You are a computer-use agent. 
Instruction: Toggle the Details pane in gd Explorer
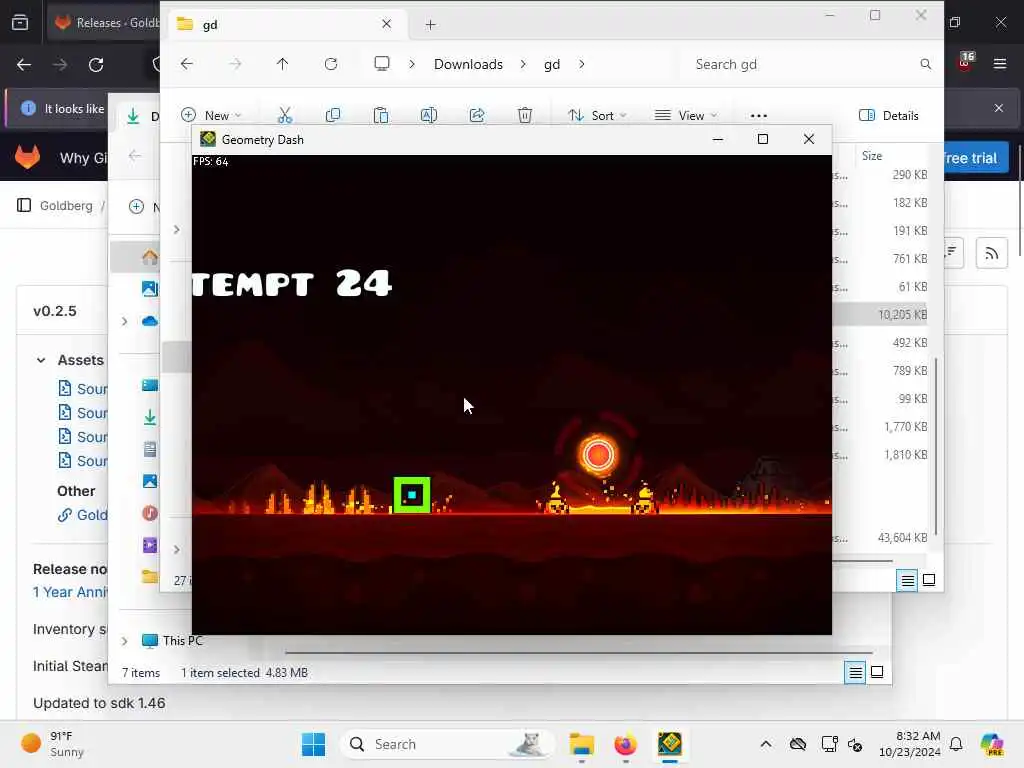[x=888, y=116]
